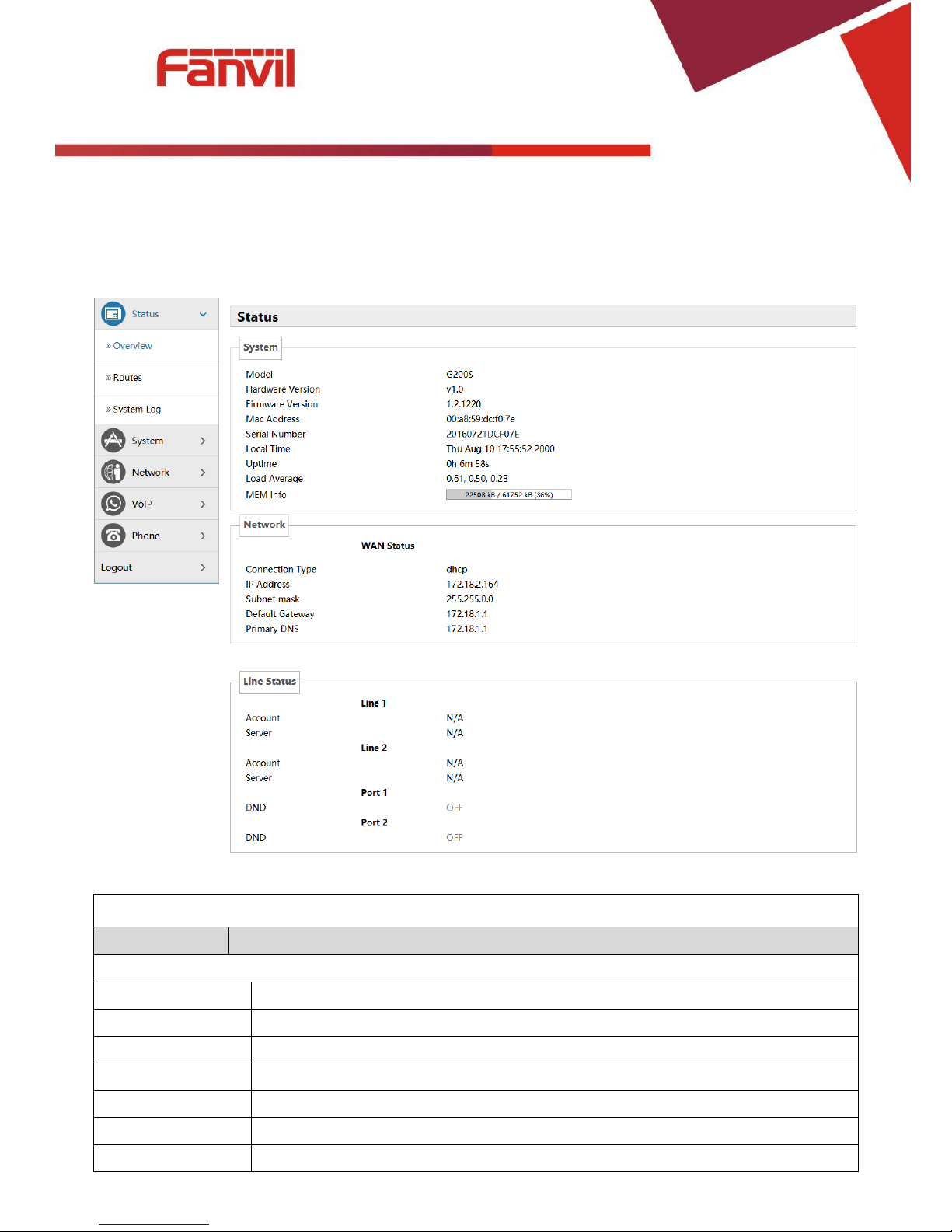Click the Port 2 DND OFF status
952x1232 pixels.
[x=455, y=838]
